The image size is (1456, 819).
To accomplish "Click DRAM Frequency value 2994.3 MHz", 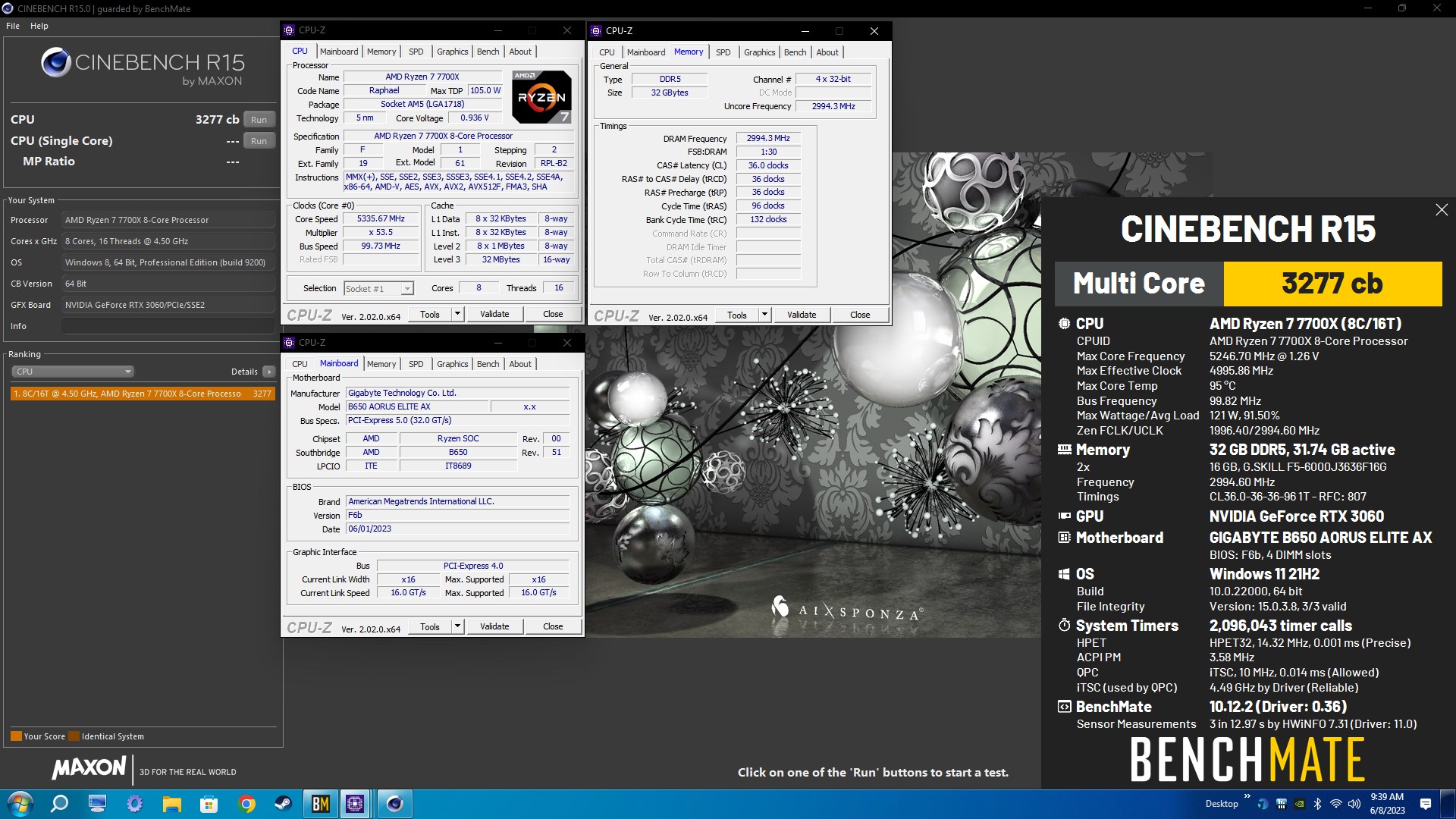I will point(768,138).
